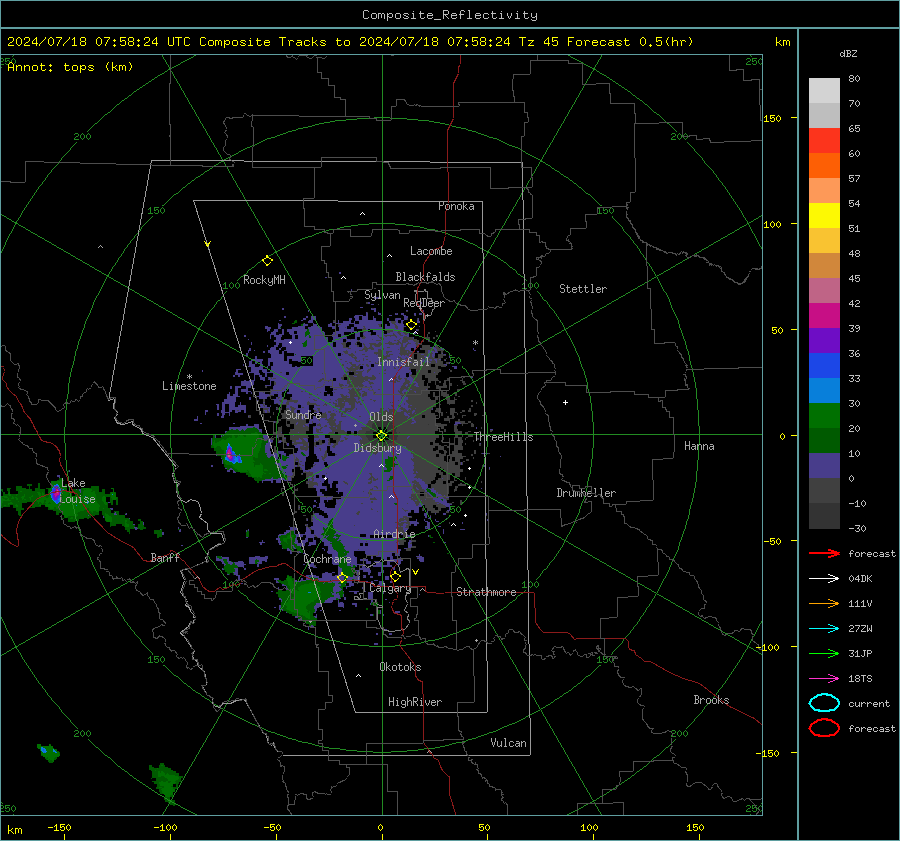
Task: Click the -150 tick label on bottom axis
Action: point(59,827)
